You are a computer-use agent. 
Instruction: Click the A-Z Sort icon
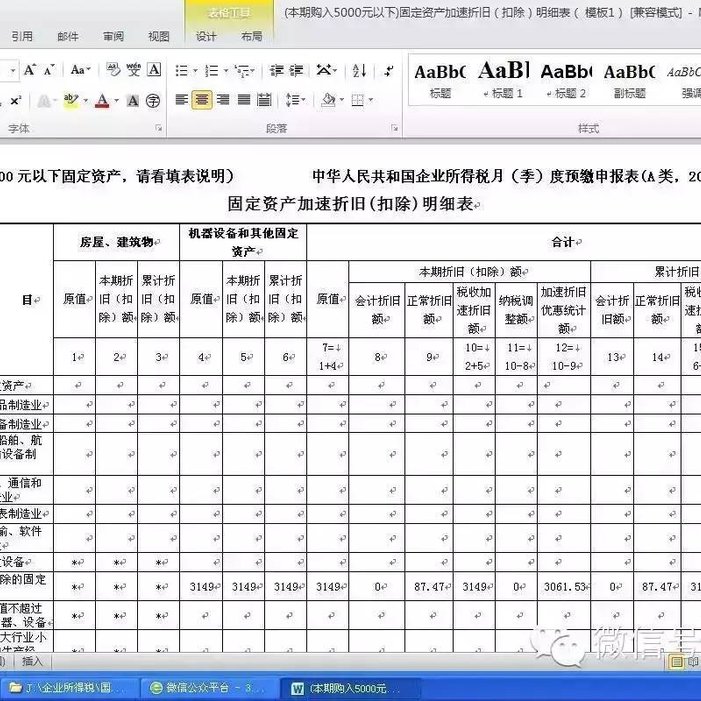pyautogui.click(x=359, y=70)
